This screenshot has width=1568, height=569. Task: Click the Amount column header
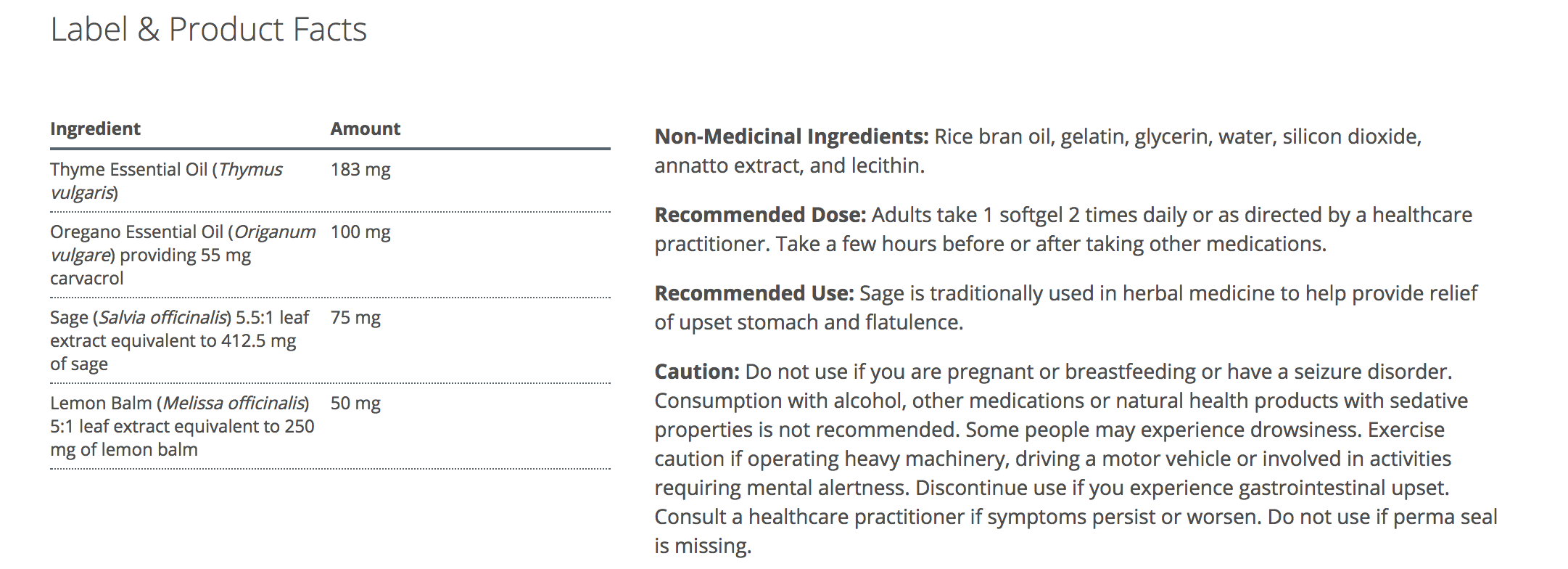click(366, 129)
